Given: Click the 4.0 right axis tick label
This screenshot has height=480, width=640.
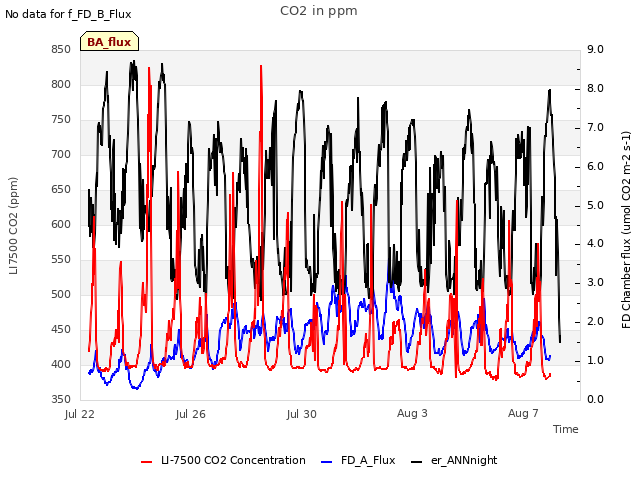Looking at the screenshot, I should (596, 244).
